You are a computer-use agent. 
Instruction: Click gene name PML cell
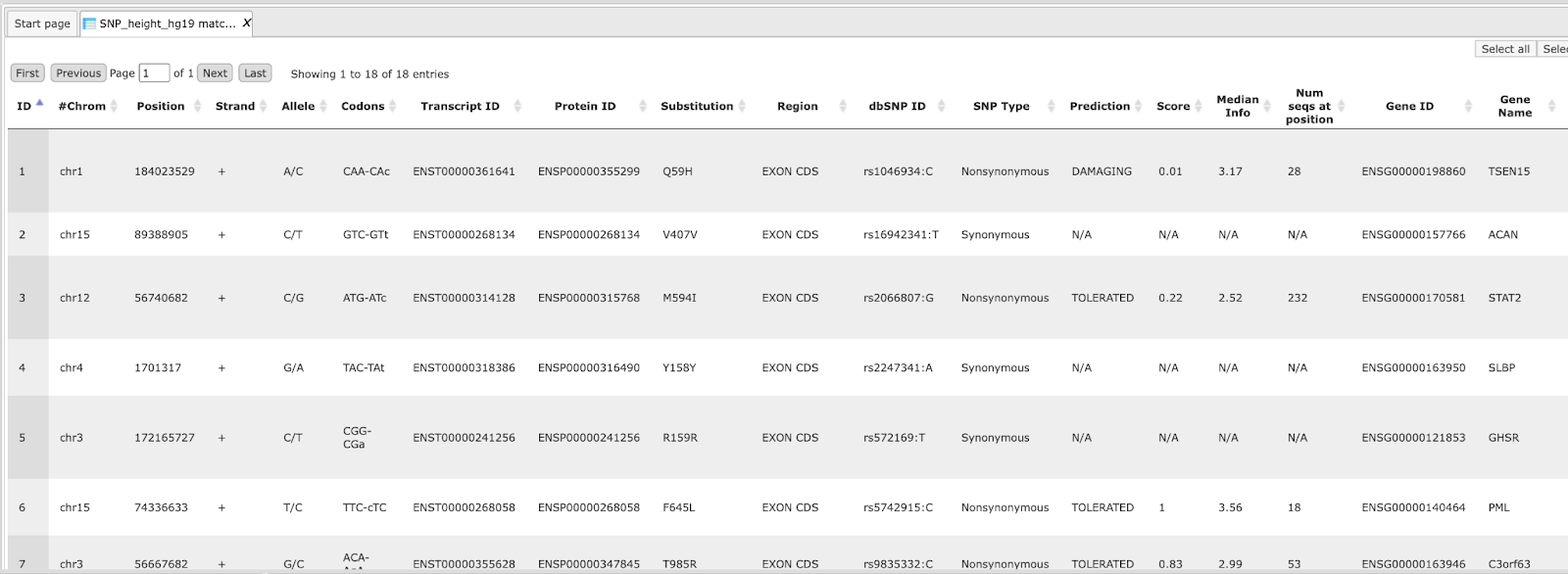coord(1498,507)
